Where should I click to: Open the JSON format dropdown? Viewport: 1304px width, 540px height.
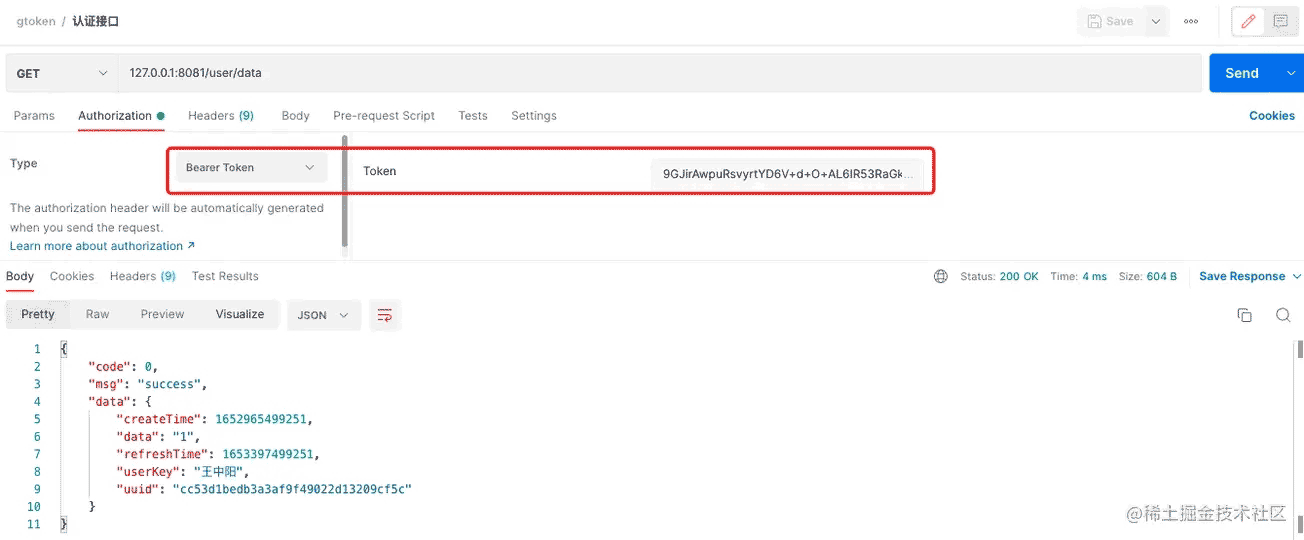[324, 315]
